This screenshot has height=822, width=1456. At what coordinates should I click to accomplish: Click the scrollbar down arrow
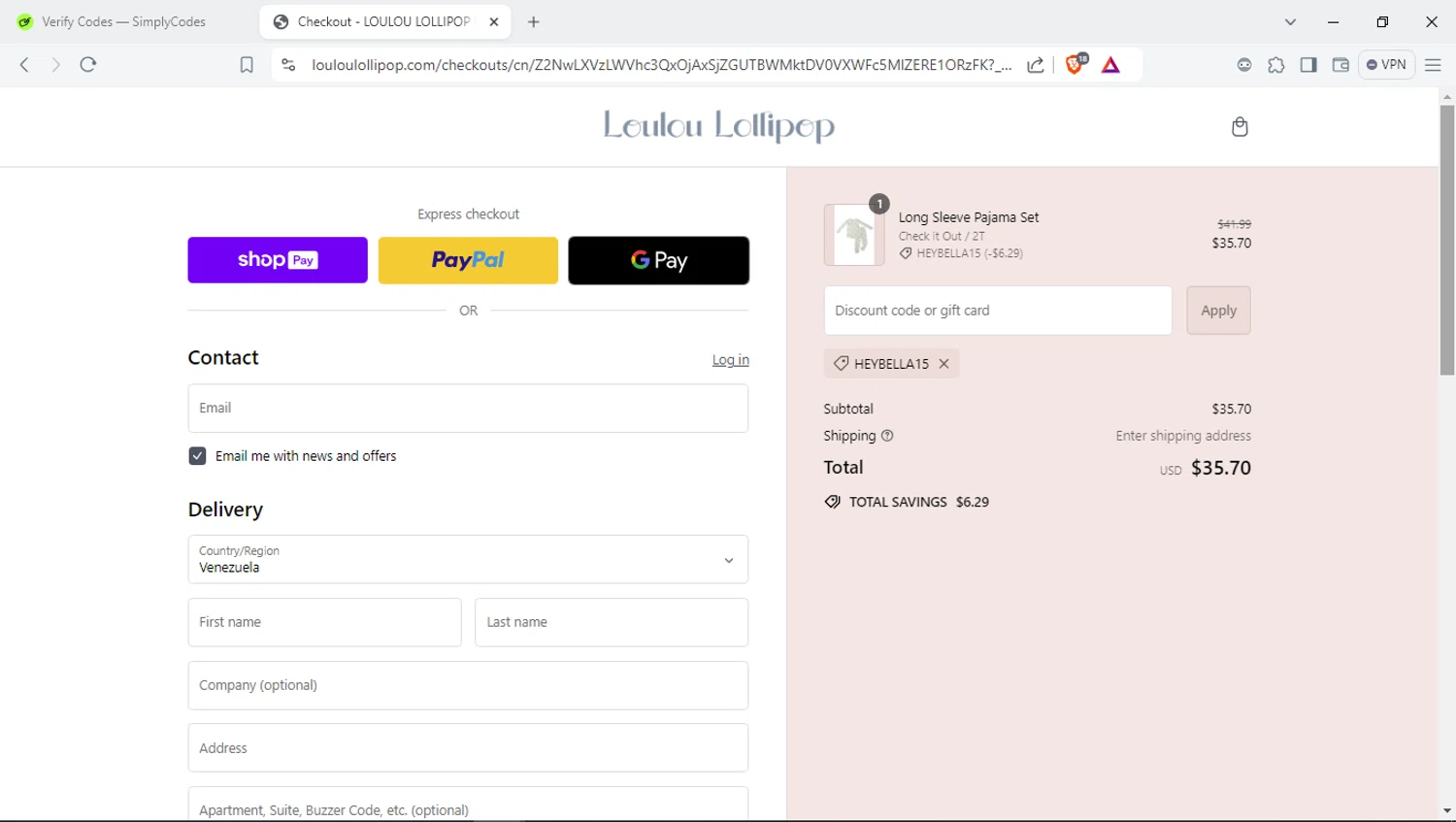[1447, 810]
